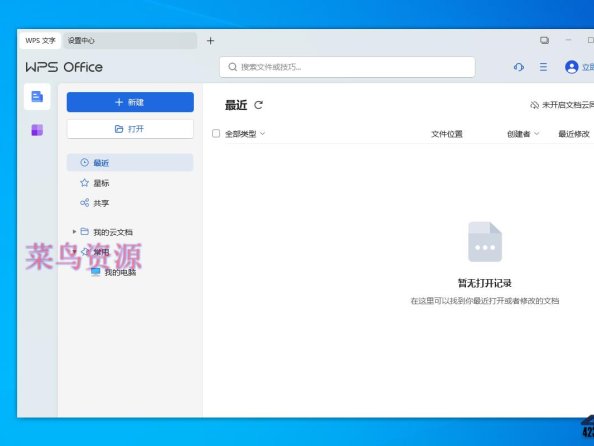Click the search files input field
Image resolution: width=594 pixels, height=446 pixels.
click(x=347, y=67)
